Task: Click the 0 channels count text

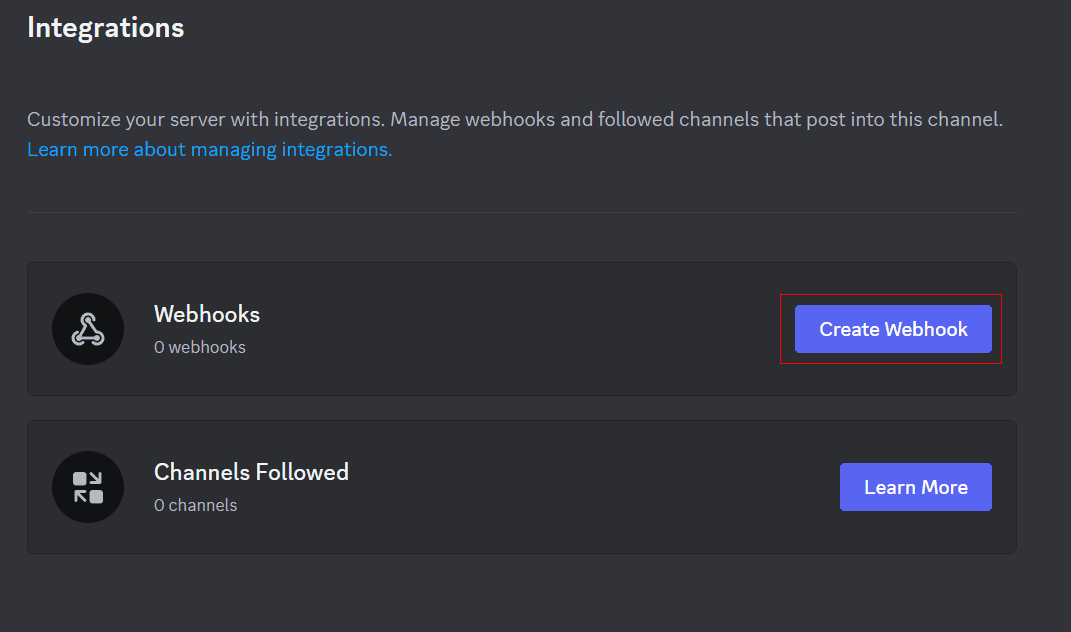Action: click(195, 505)
